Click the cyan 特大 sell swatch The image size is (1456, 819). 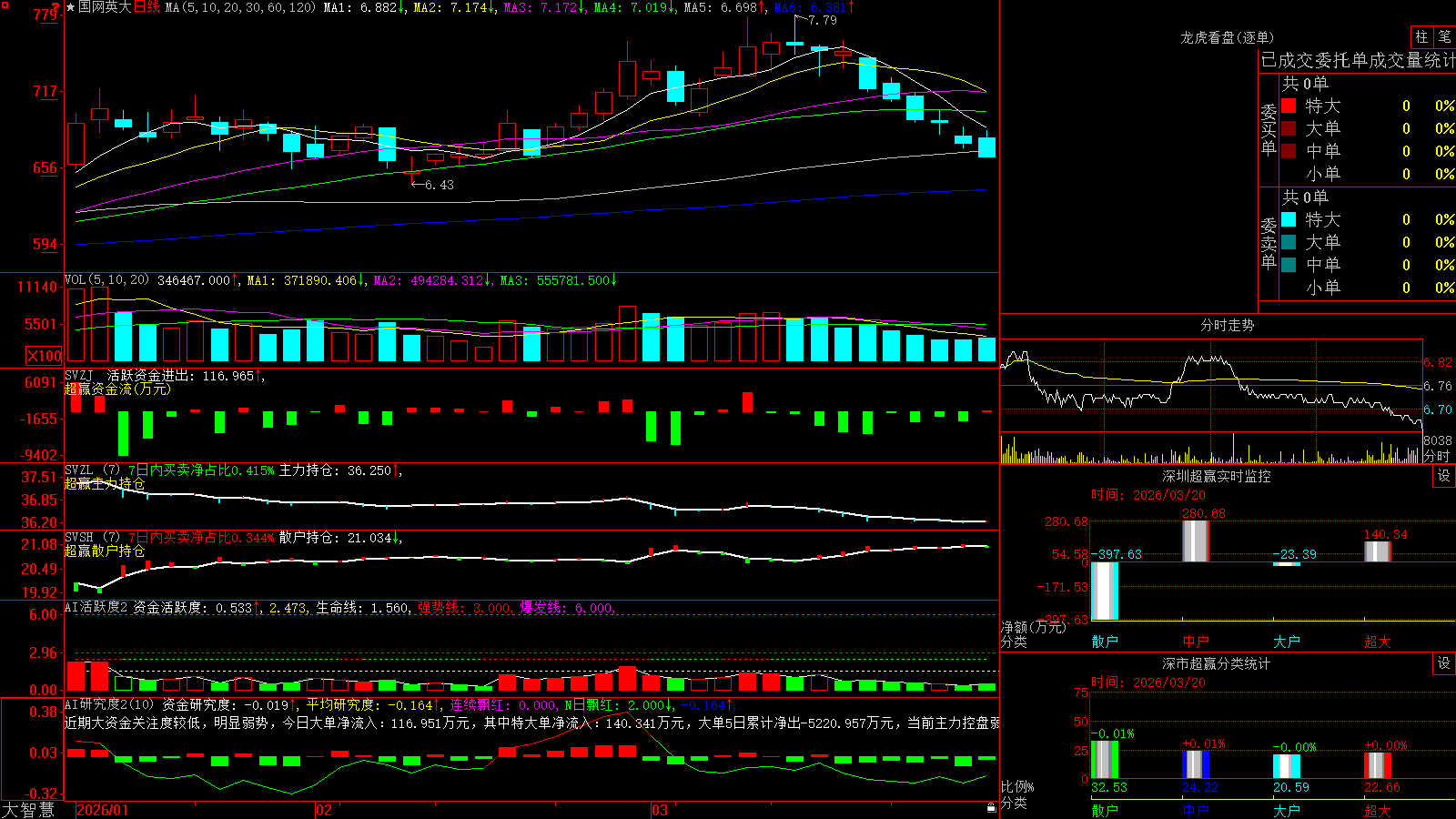(x=1289, y=219)
